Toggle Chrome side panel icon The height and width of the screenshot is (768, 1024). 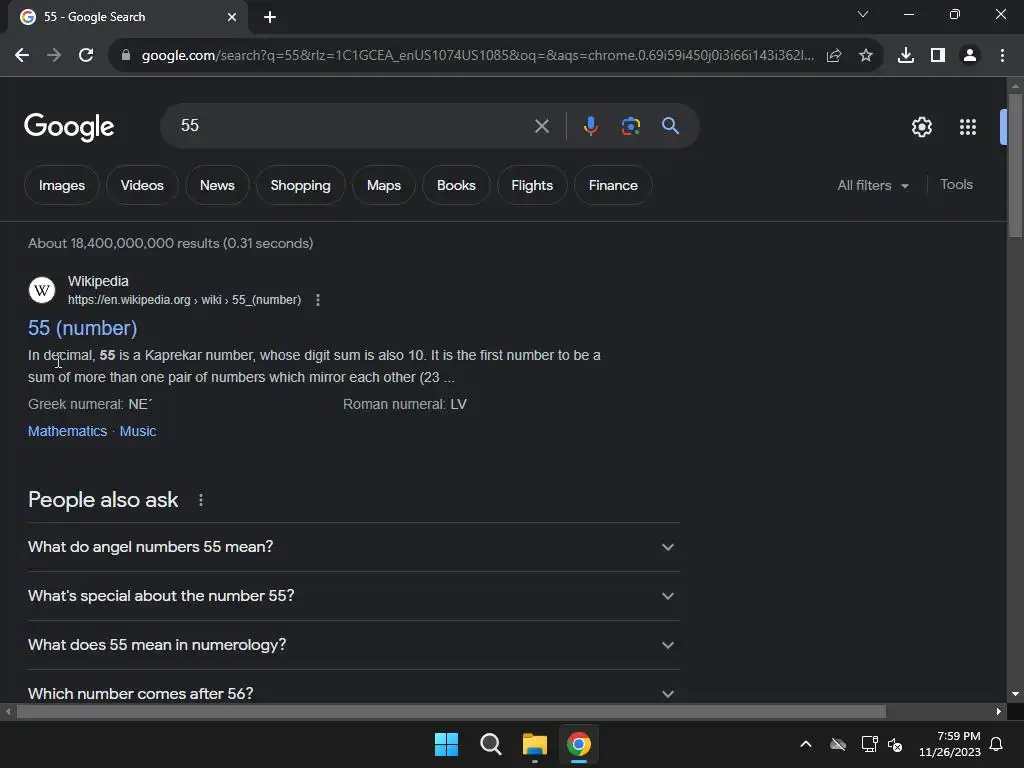(938, 56)
